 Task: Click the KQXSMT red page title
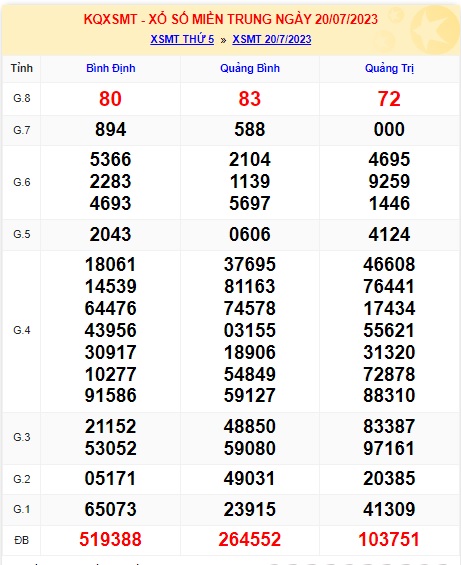(231, 19)
